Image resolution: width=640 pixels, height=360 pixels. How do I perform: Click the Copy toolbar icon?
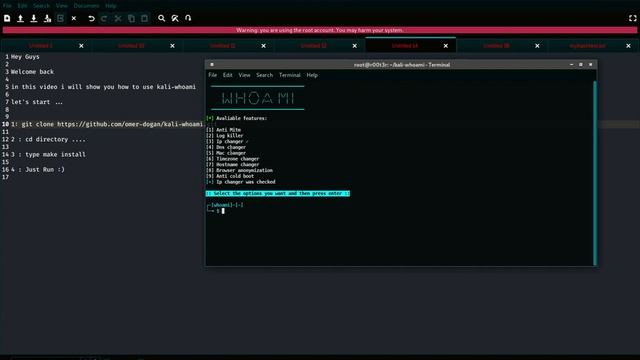(131, 18)
